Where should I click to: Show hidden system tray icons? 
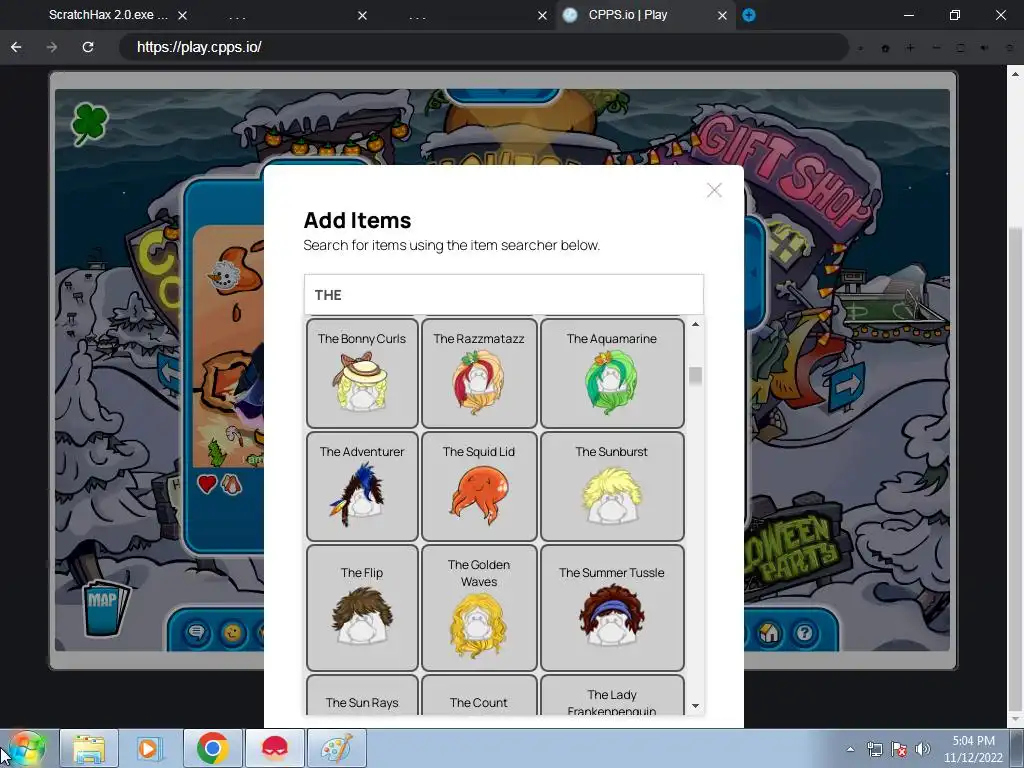850,749
